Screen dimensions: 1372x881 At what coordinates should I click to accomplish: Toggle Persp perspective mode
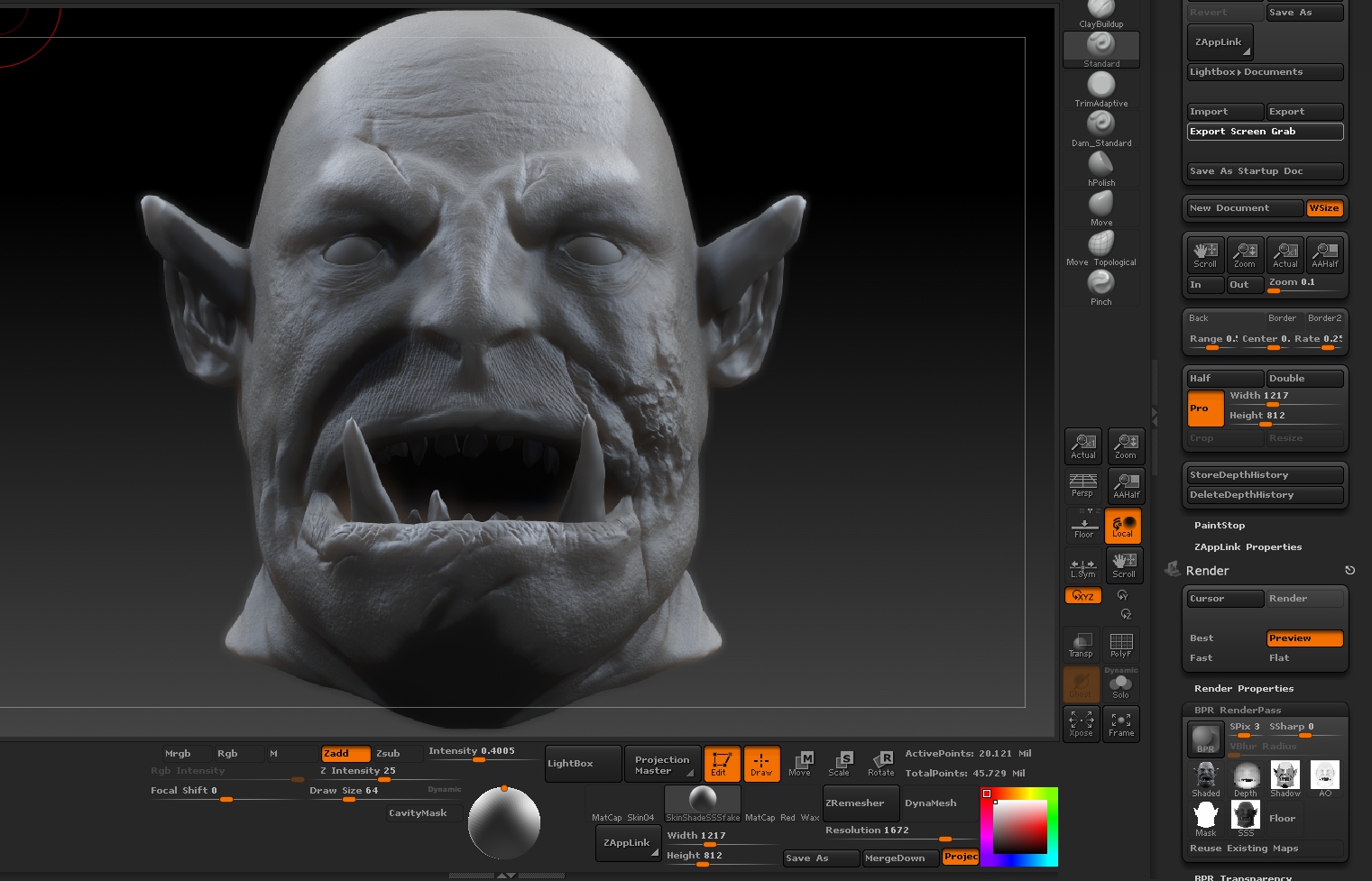click(x=1082, y=485)
